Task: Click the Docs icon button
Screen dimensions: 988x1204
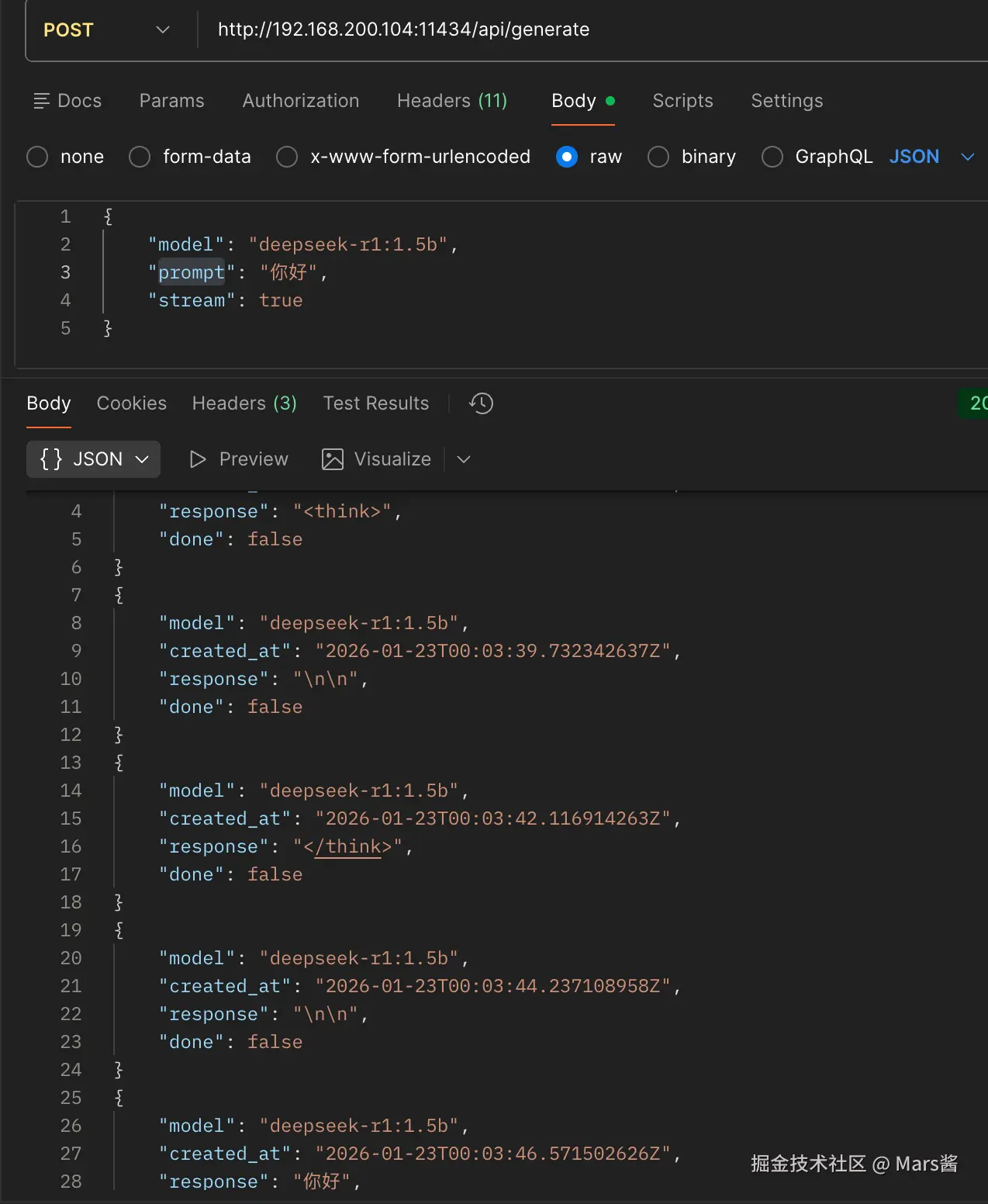Action: [x=42, y=101]
